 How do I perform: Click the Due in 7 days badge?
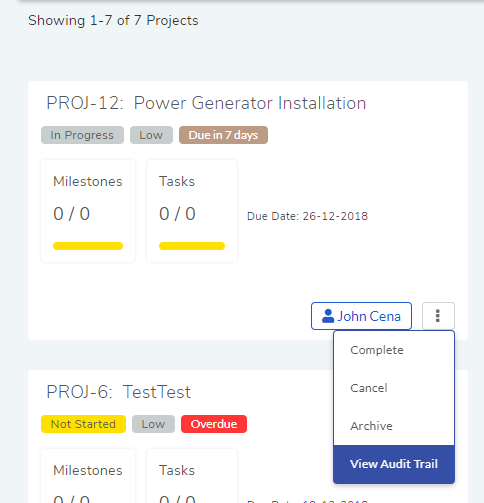tap(223, 135)
